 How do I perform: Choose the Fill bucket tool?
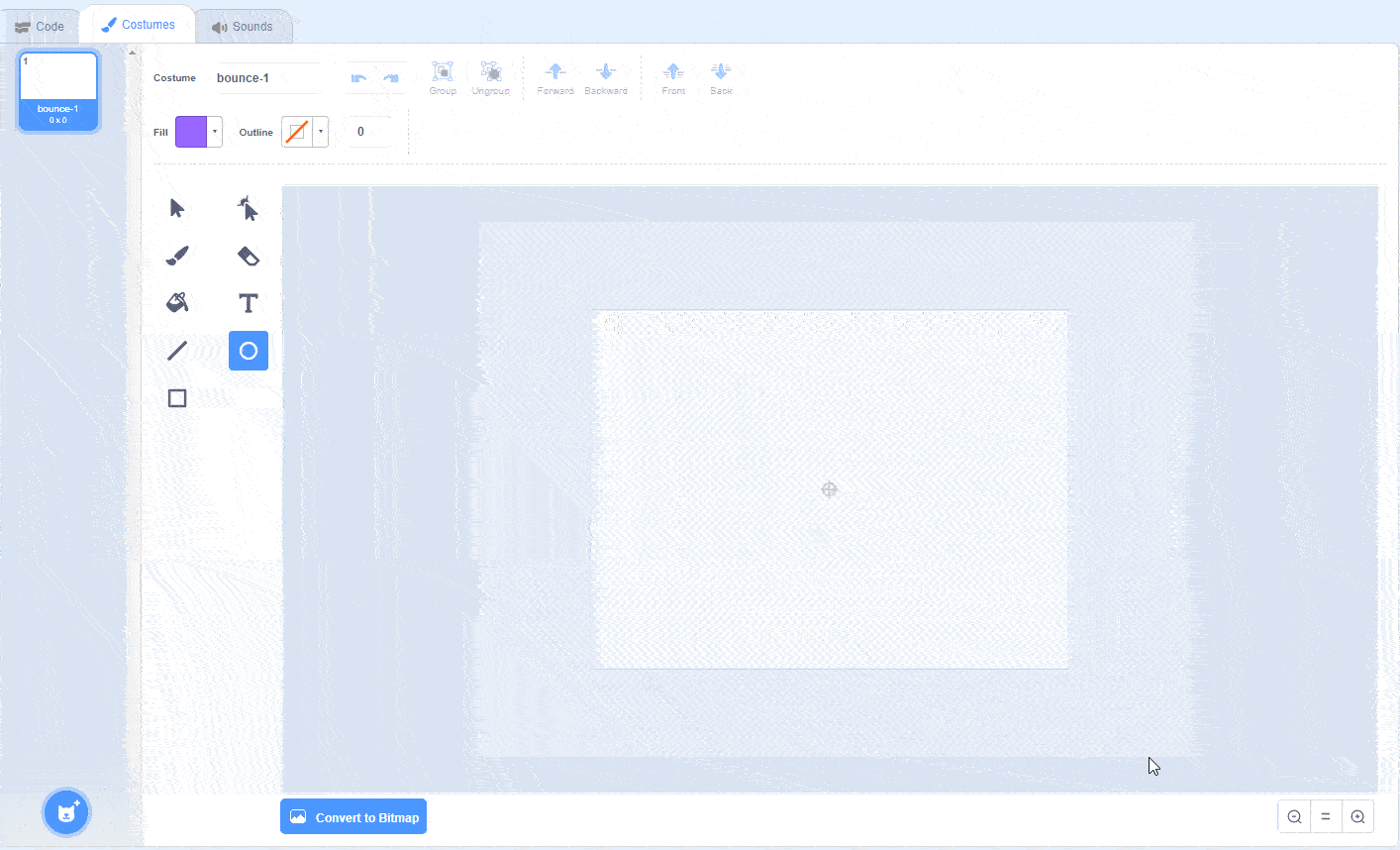tap(176, 302)
